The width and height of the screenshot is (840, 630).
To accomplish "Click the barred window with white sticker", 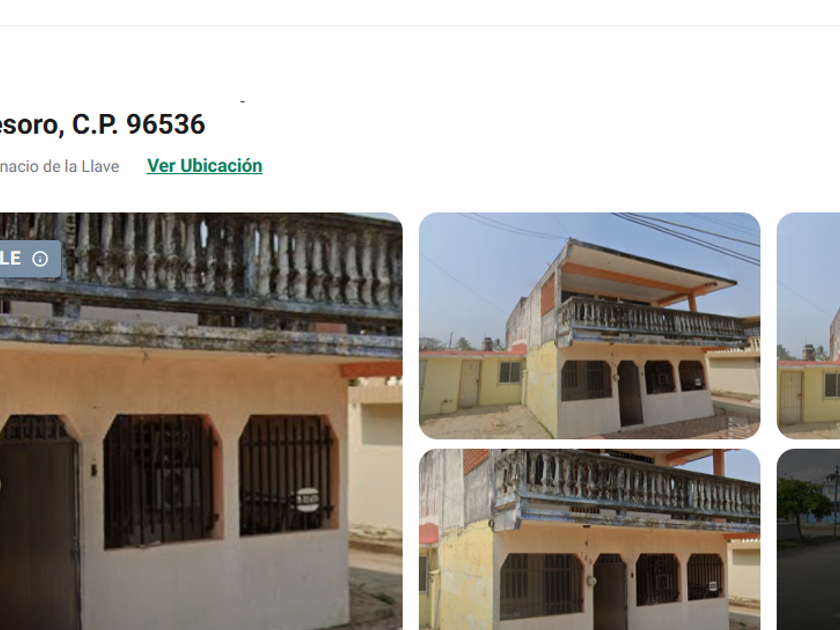I will click(x=286, y=475).
